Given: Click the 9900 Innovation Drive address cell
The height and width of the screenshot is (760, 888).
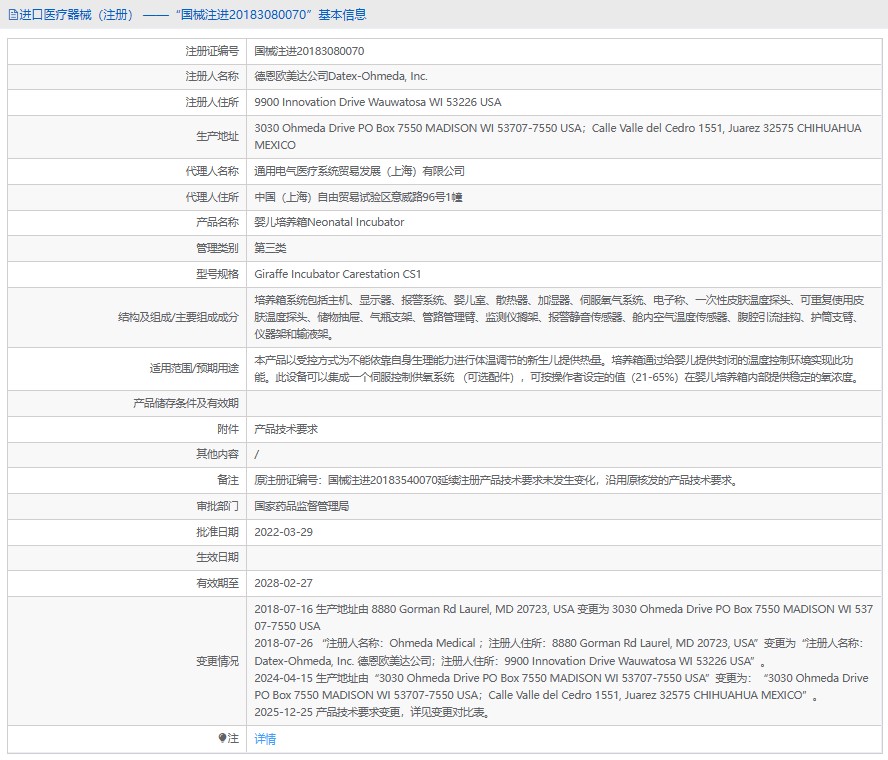Looking at the screenshot, I should tap(378, 102).
